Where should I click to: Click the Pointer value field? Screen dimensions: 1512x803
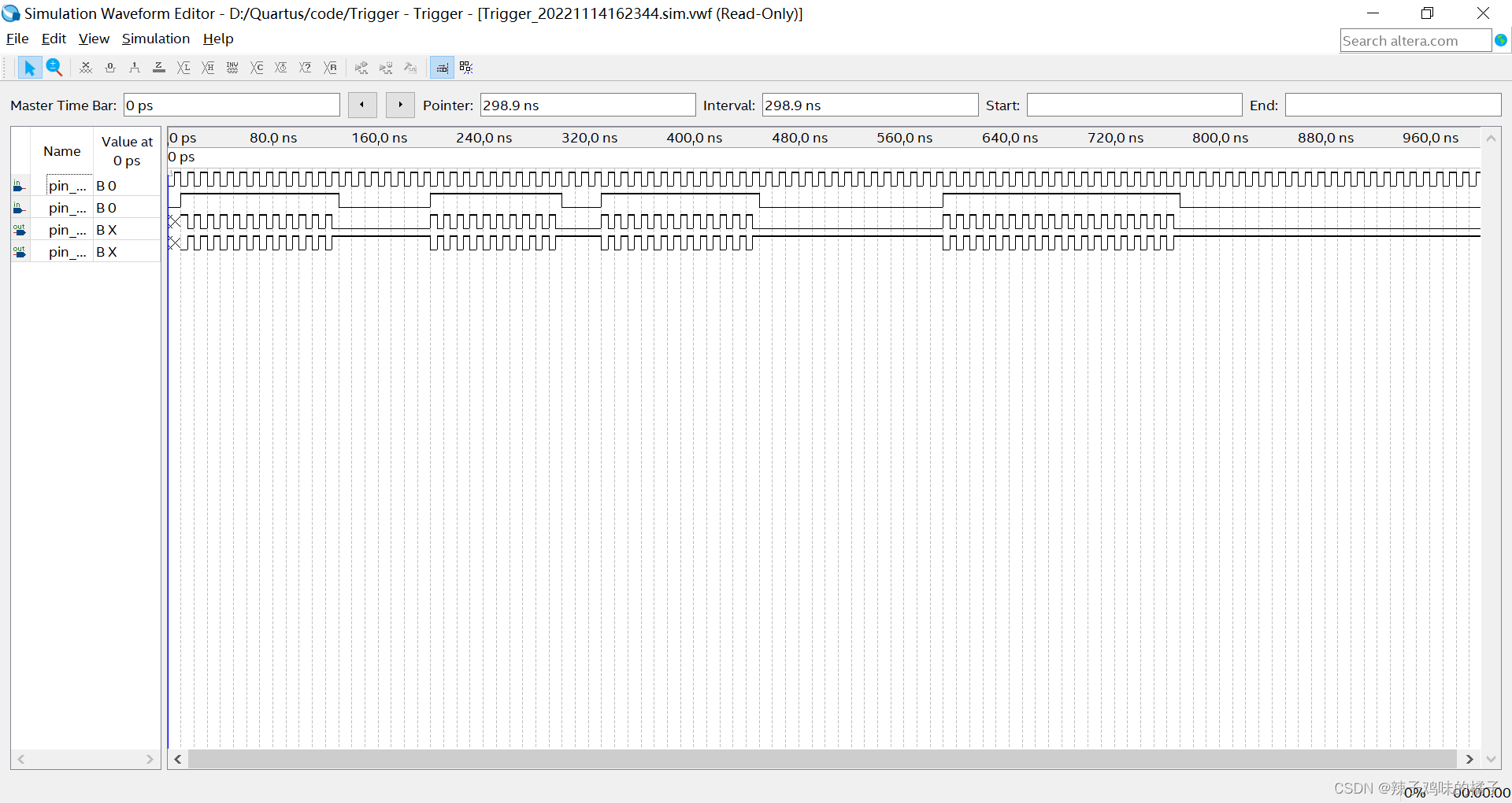(x=587, y=105)
